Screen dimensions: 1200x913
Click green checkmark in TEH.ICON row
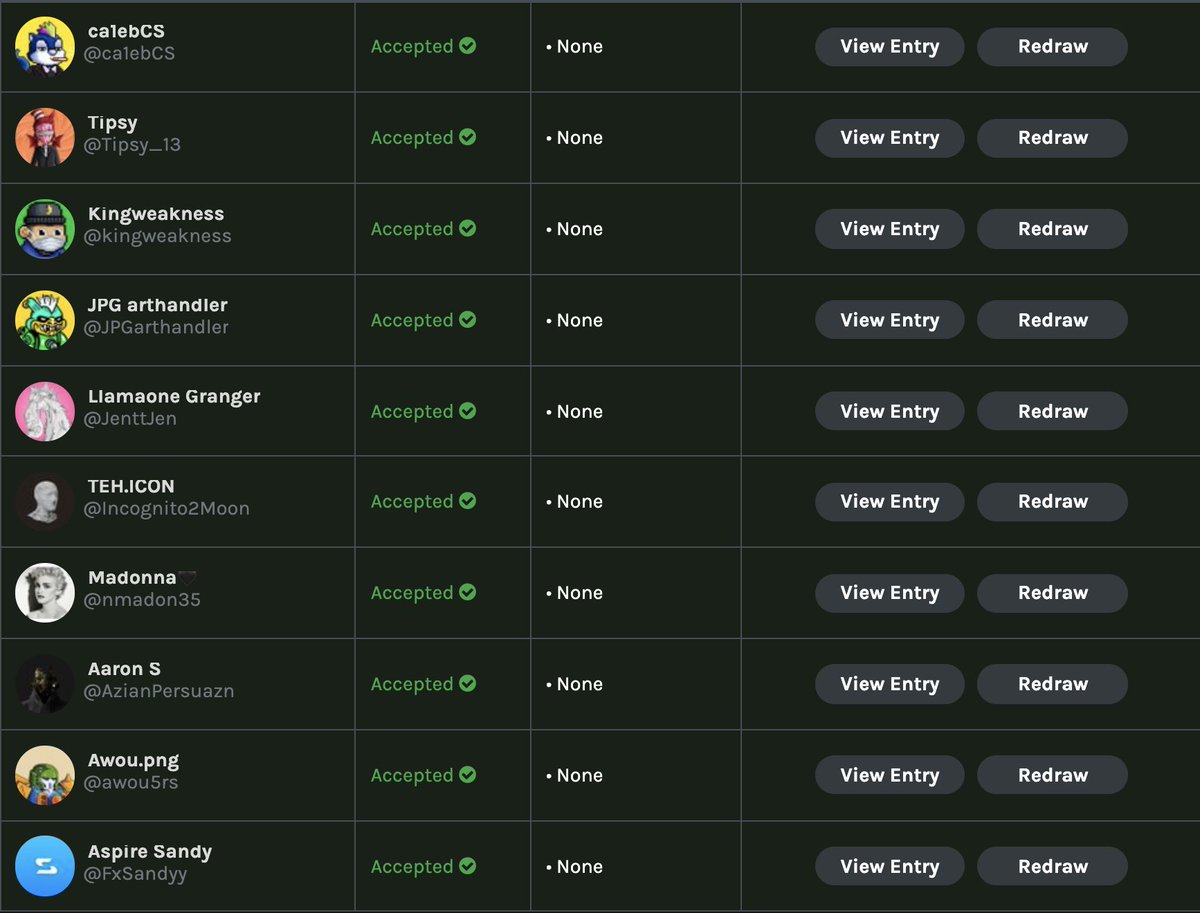point(467,501)
